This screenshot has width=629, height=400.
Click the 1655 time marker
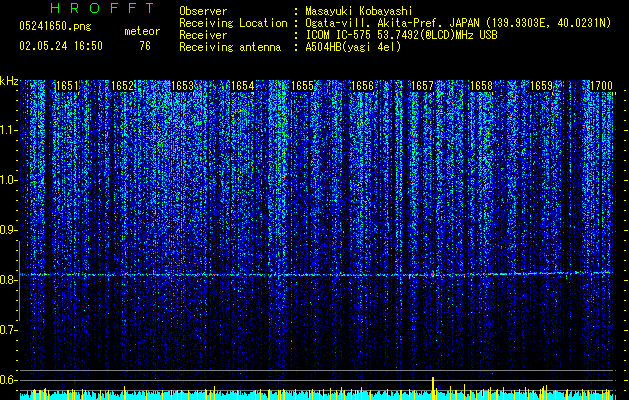302,86
